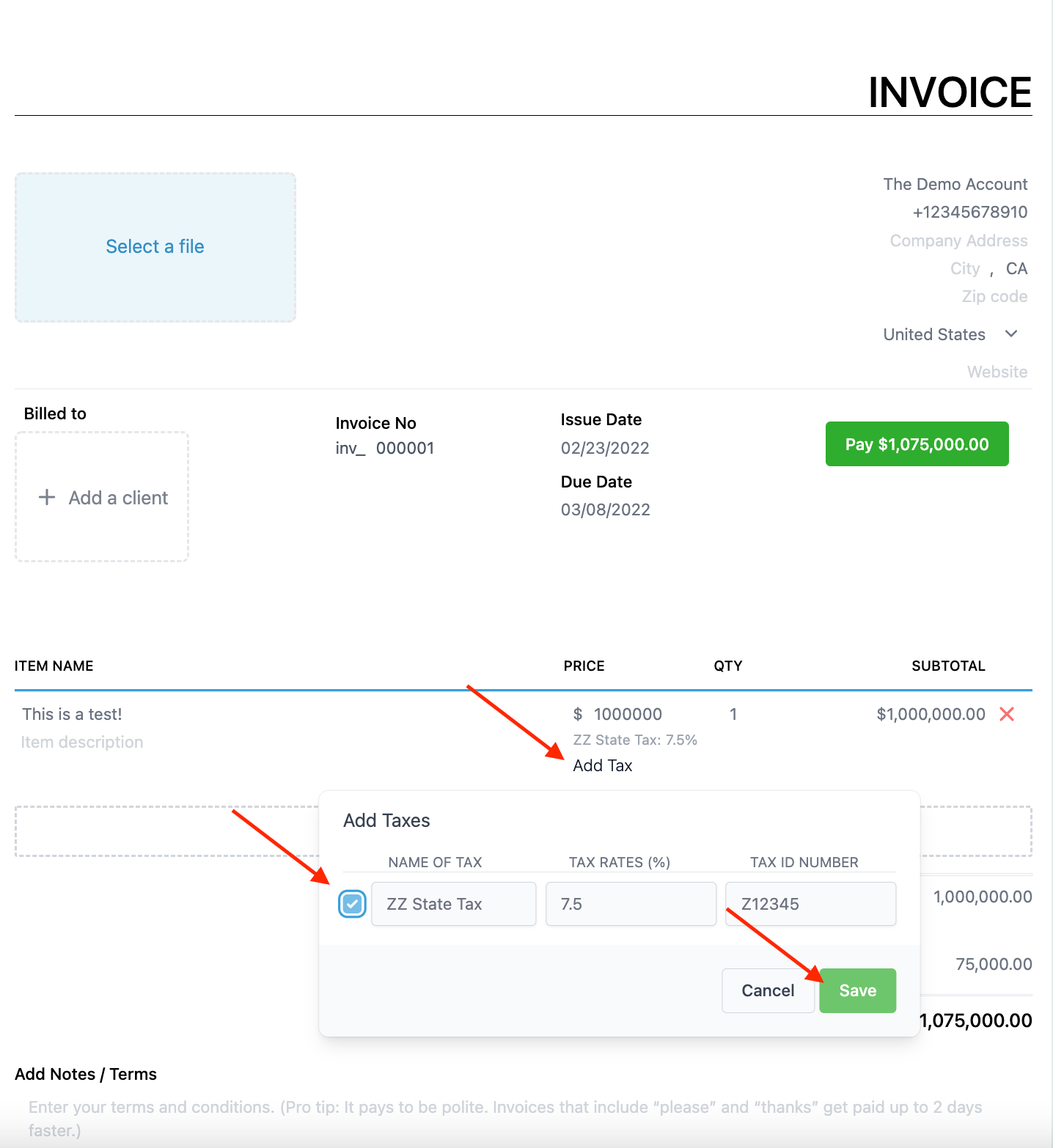Image resolution: width=1053 pixels, height=1148 pixels.
Task: Uncheck the ZZ State Tax checkbox
Action: coord(352,904)
